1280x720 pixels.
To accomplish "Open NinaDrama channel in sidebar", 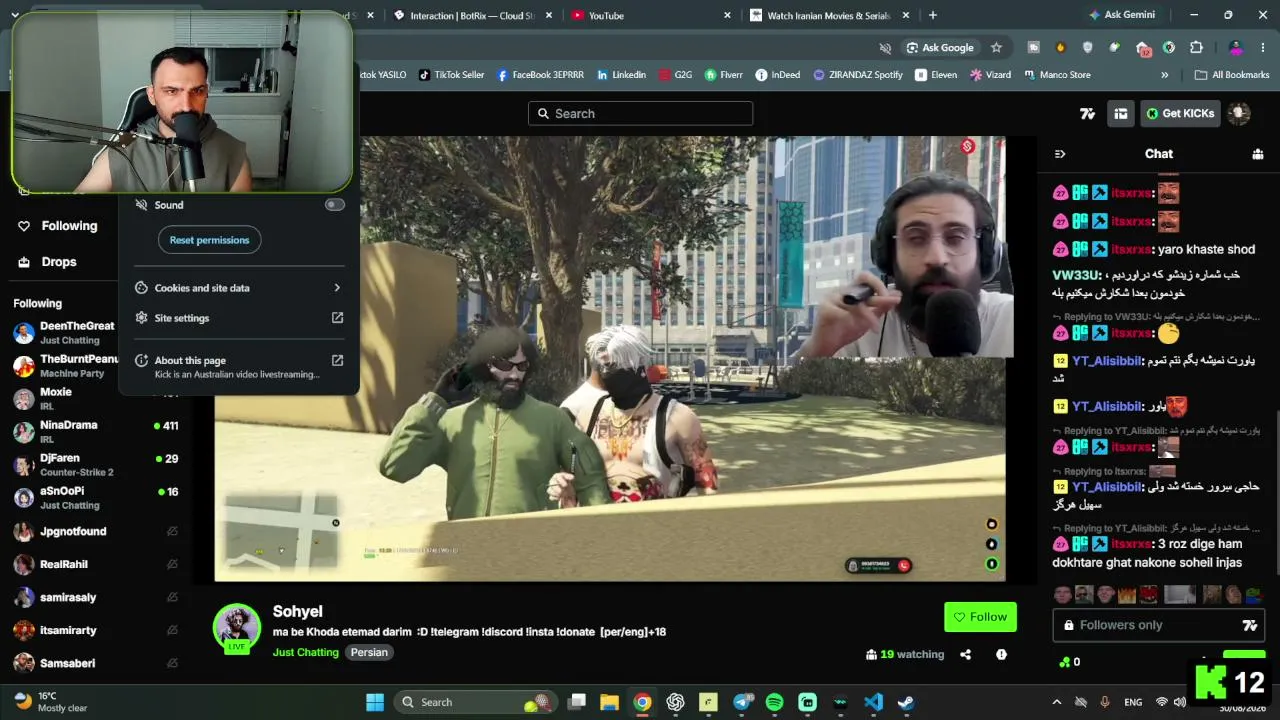I will click(x=96, y=431).
